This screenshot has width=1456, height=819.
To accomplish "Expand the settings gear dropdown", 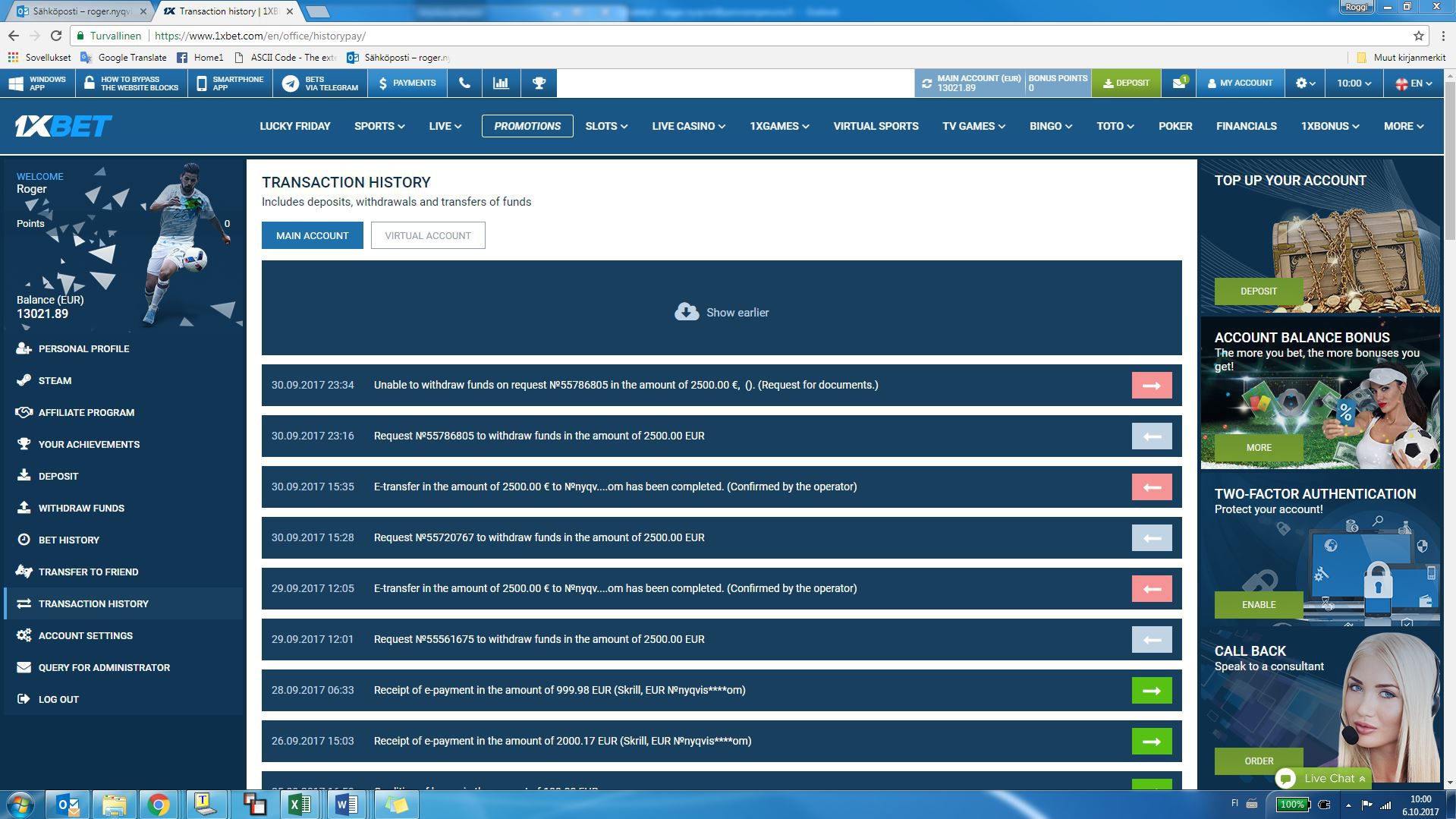I will click(x=1305, y=83).
